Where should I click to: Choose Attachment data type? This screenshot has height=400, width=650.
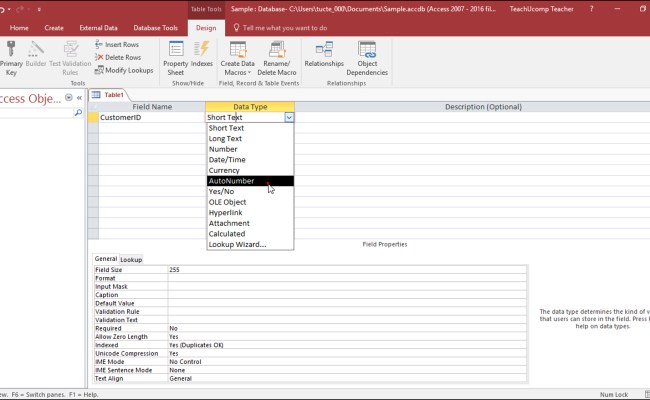pyautogui.click(x=250, y=223)
